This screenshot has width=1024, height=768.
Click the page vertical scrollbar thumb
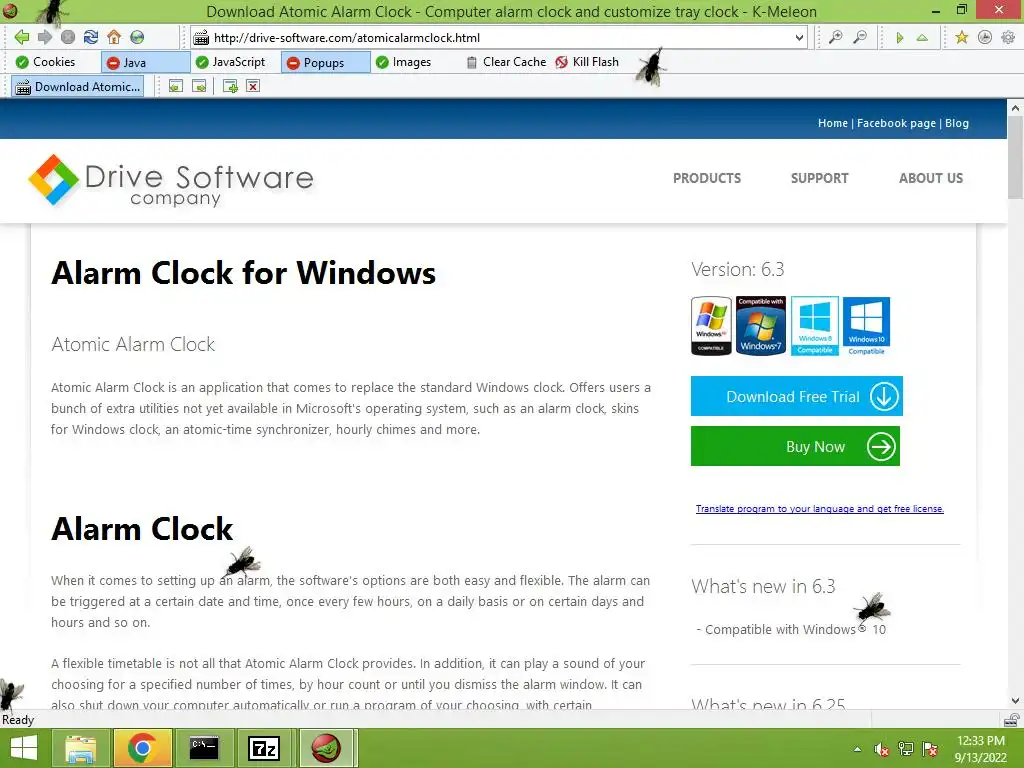coord(1015,157)
